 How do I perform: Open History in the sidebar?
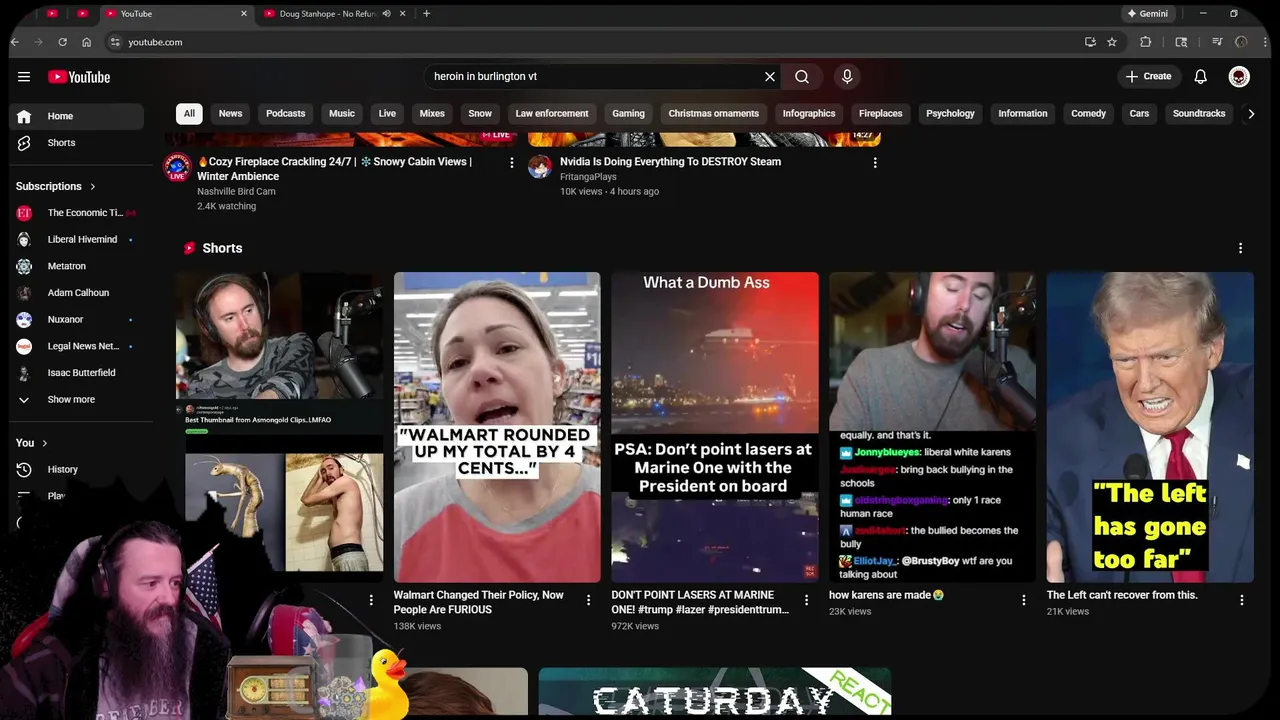(x=77, y=469)
